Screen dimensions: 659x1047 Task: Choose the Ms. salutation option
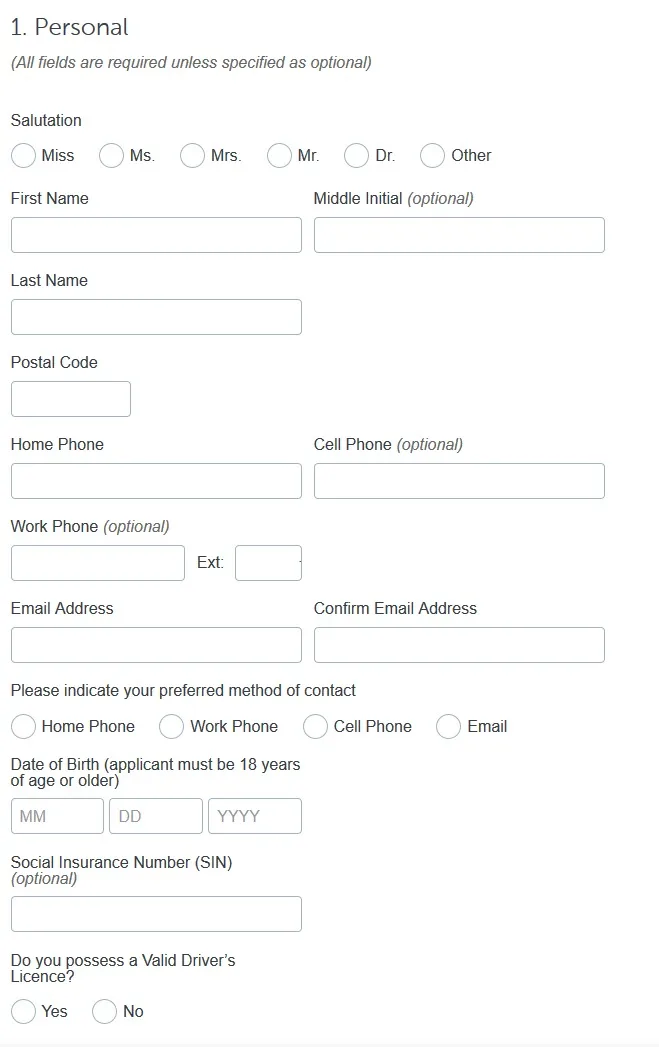(x=112, y=156)
